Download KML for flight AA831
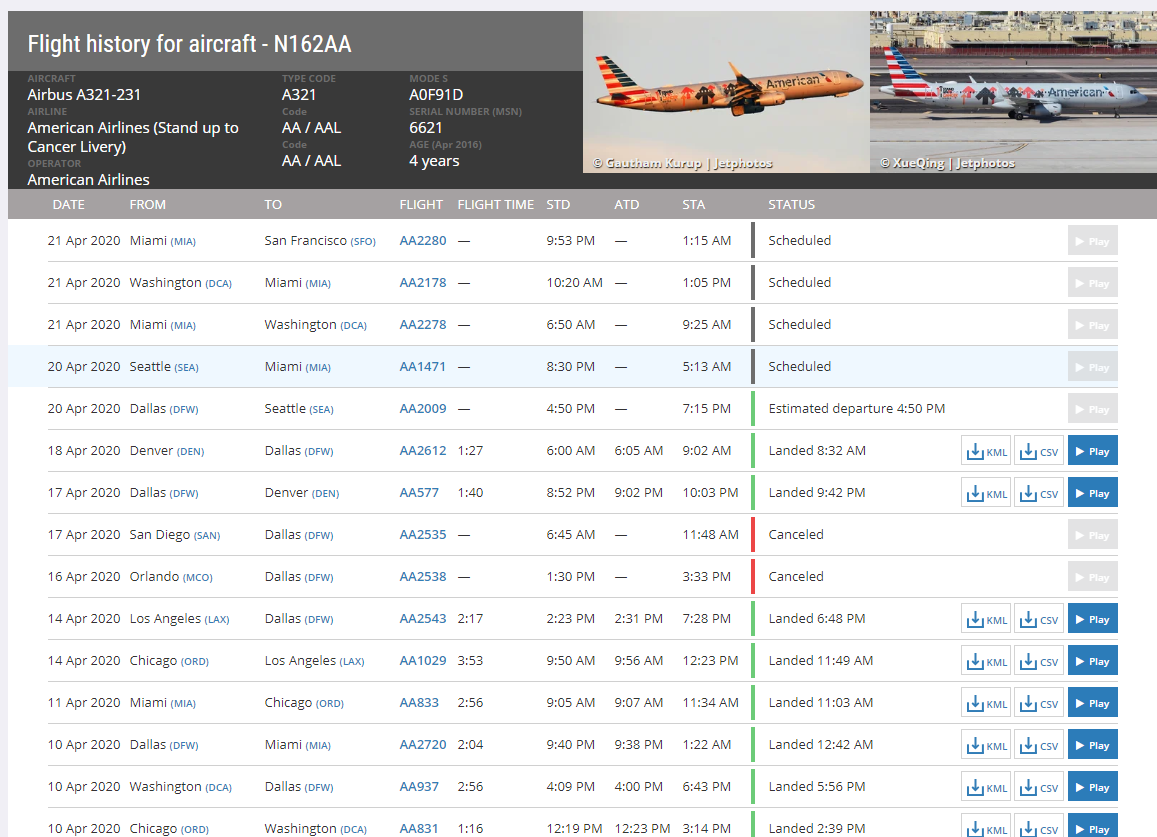 click(x=987, y=827)
